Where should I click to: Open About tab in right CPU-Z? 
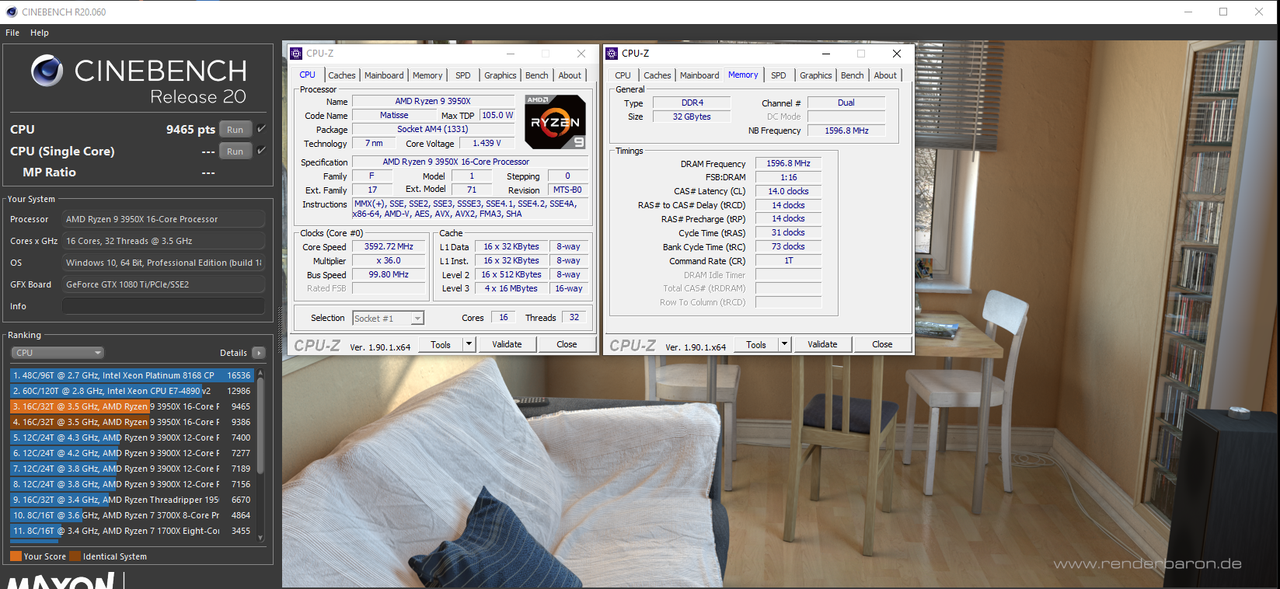[886, 75]
